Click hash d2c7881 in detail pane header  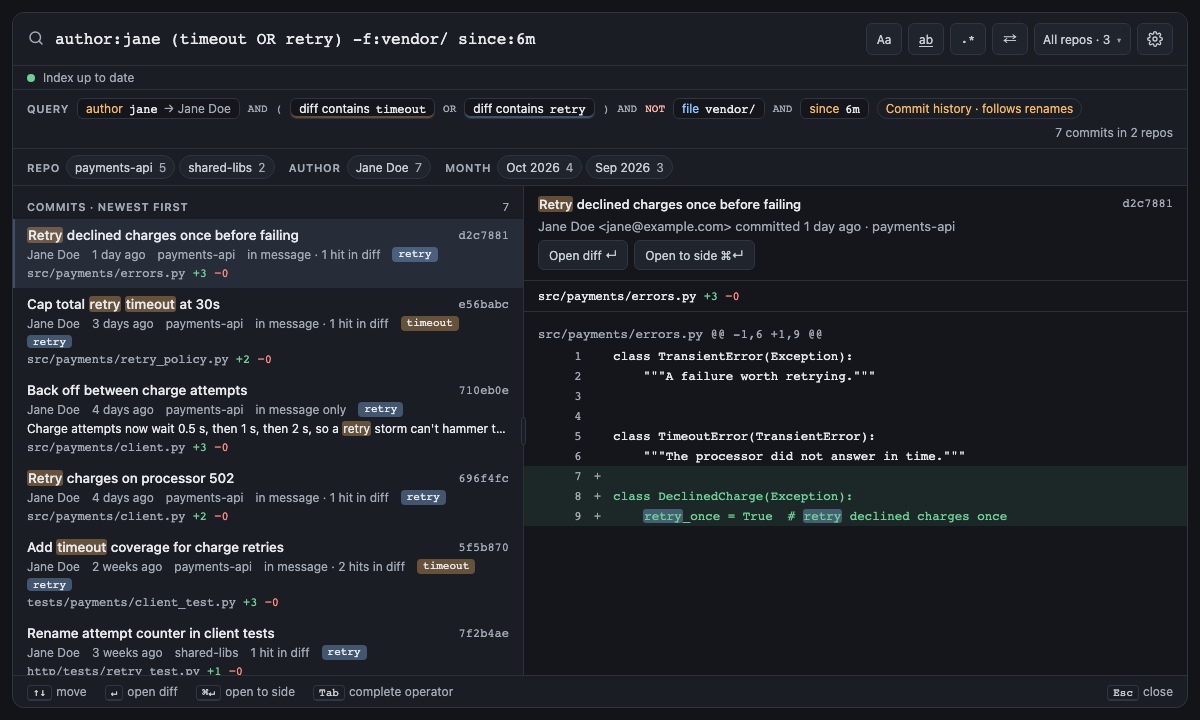pyautogui.click(x=1147, y=203)
